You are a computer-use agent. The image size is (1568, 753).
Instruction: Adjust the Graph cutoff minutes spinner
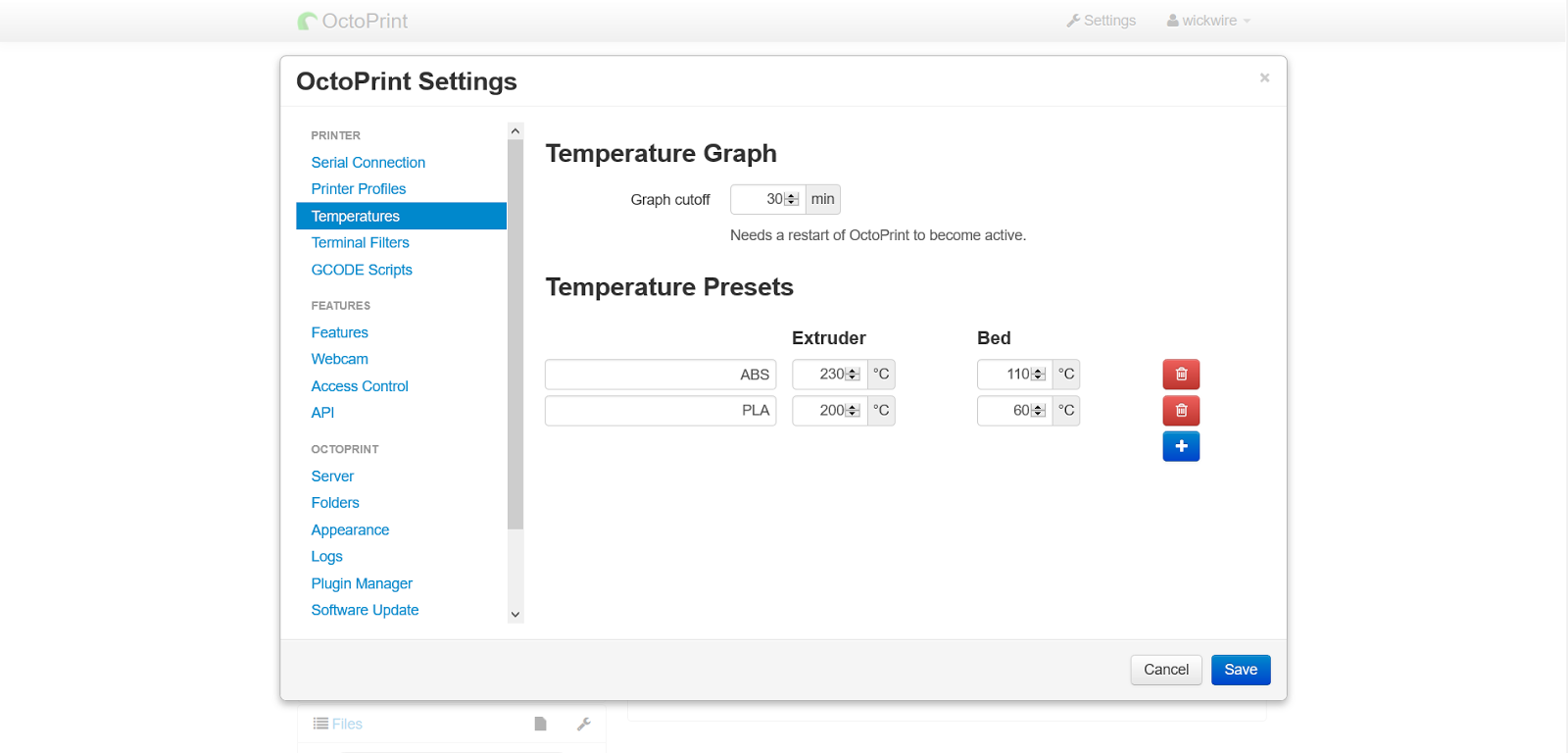792,200
